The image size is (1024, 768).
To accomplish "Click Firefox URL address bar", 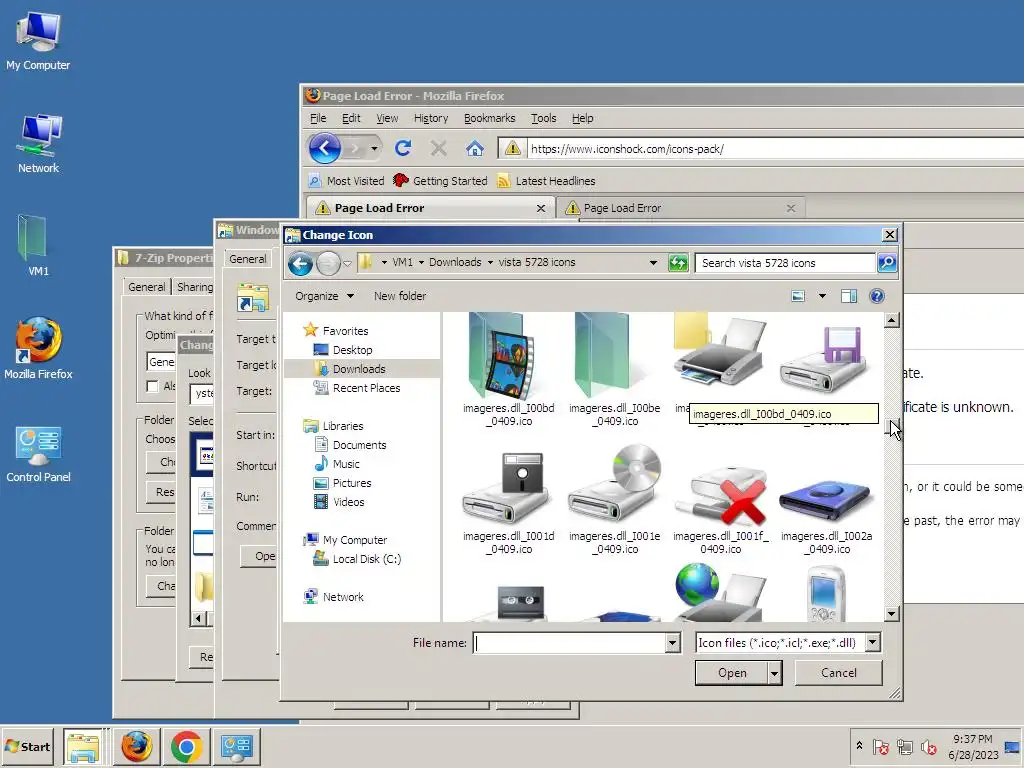I will (774, 149).
